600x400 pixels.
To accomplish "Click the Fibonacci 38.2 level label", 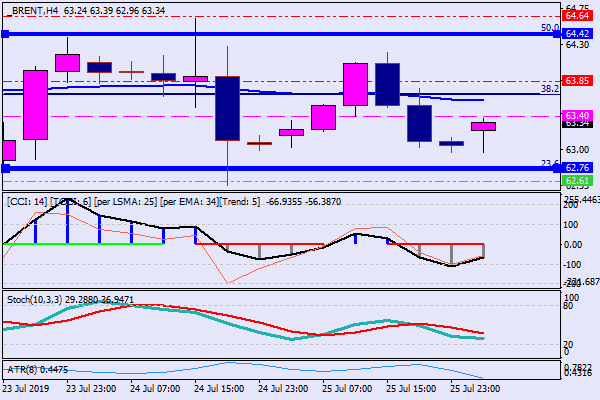I will (x=548, y=88).
